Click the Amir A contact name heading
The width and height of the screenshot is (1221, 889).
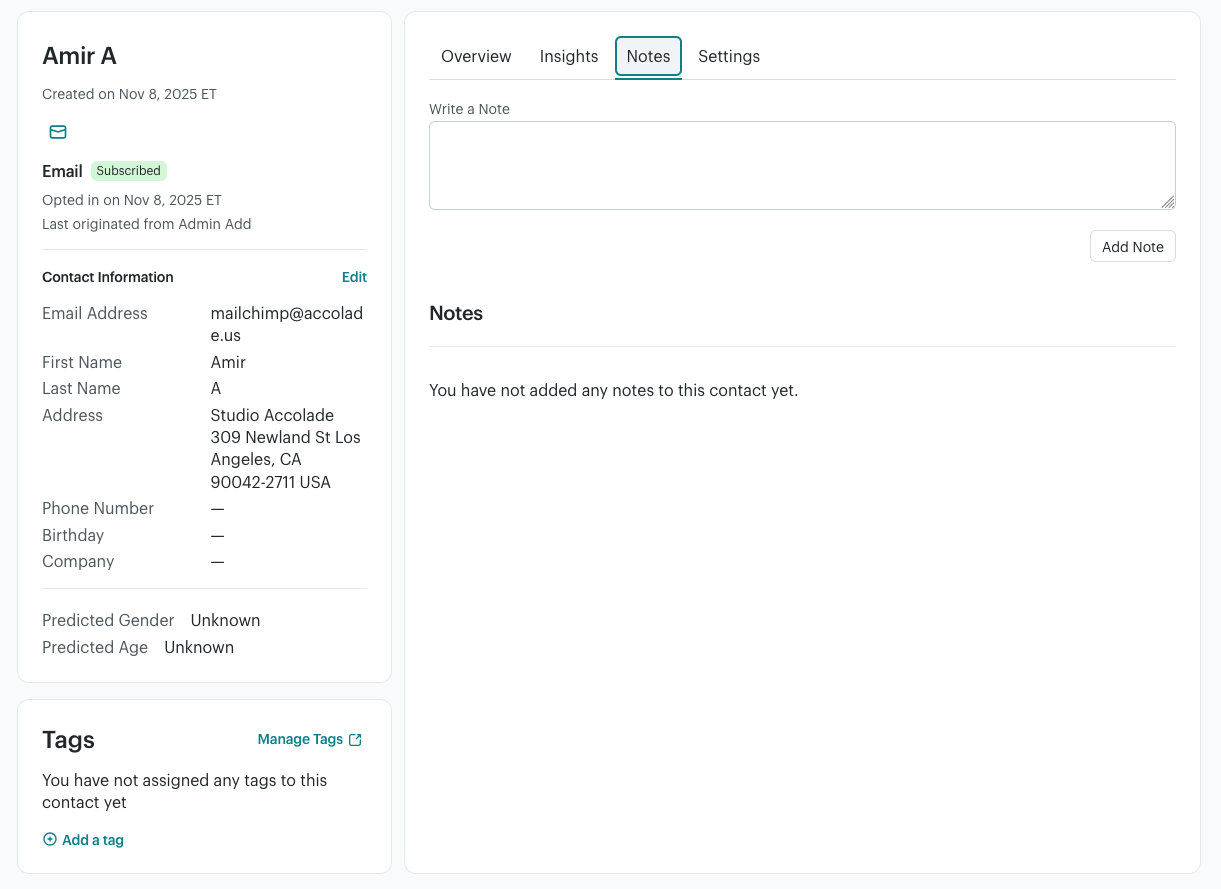[x=80, y=56]
